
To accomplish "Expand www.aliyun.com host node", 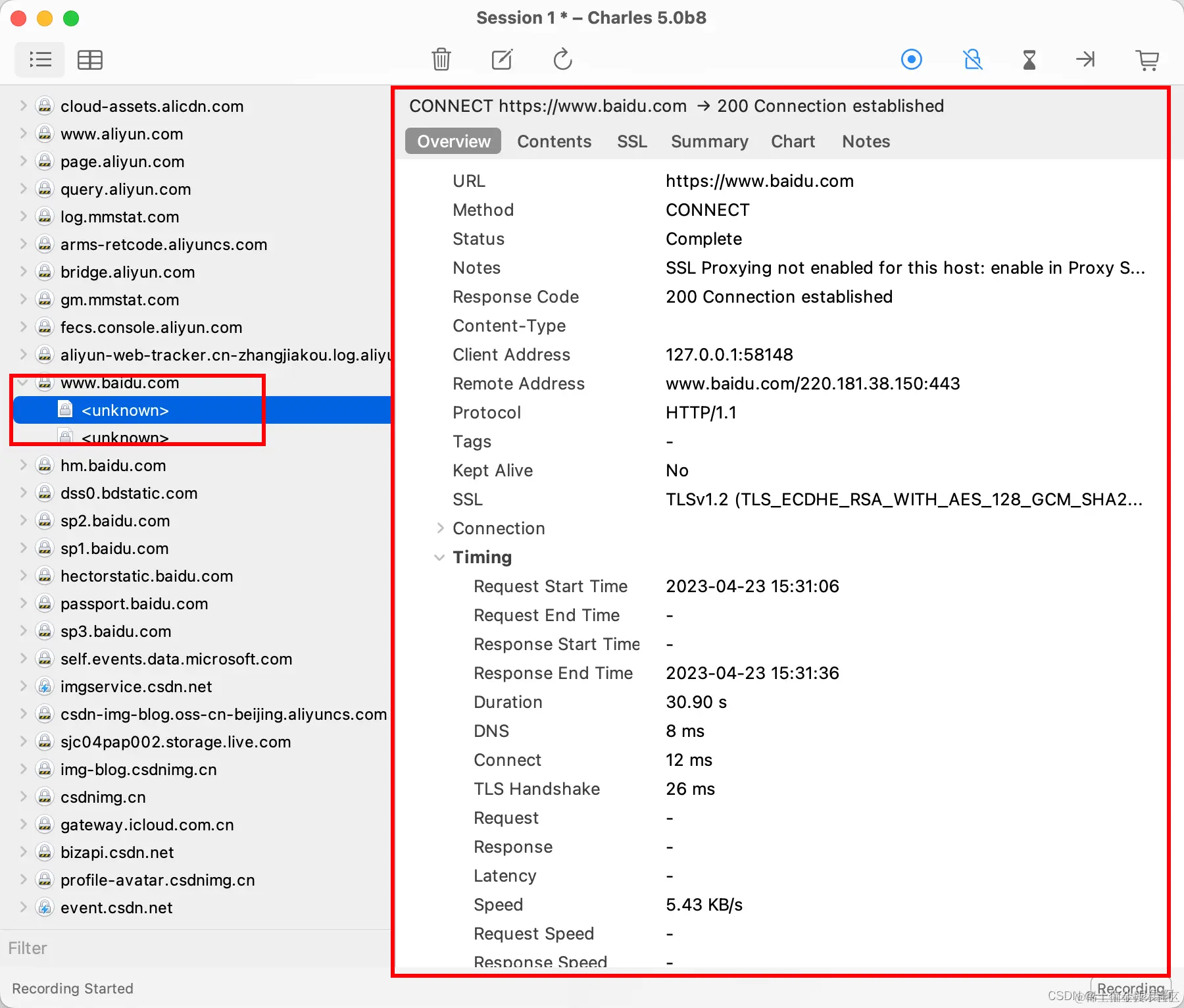I will (23, 134).
